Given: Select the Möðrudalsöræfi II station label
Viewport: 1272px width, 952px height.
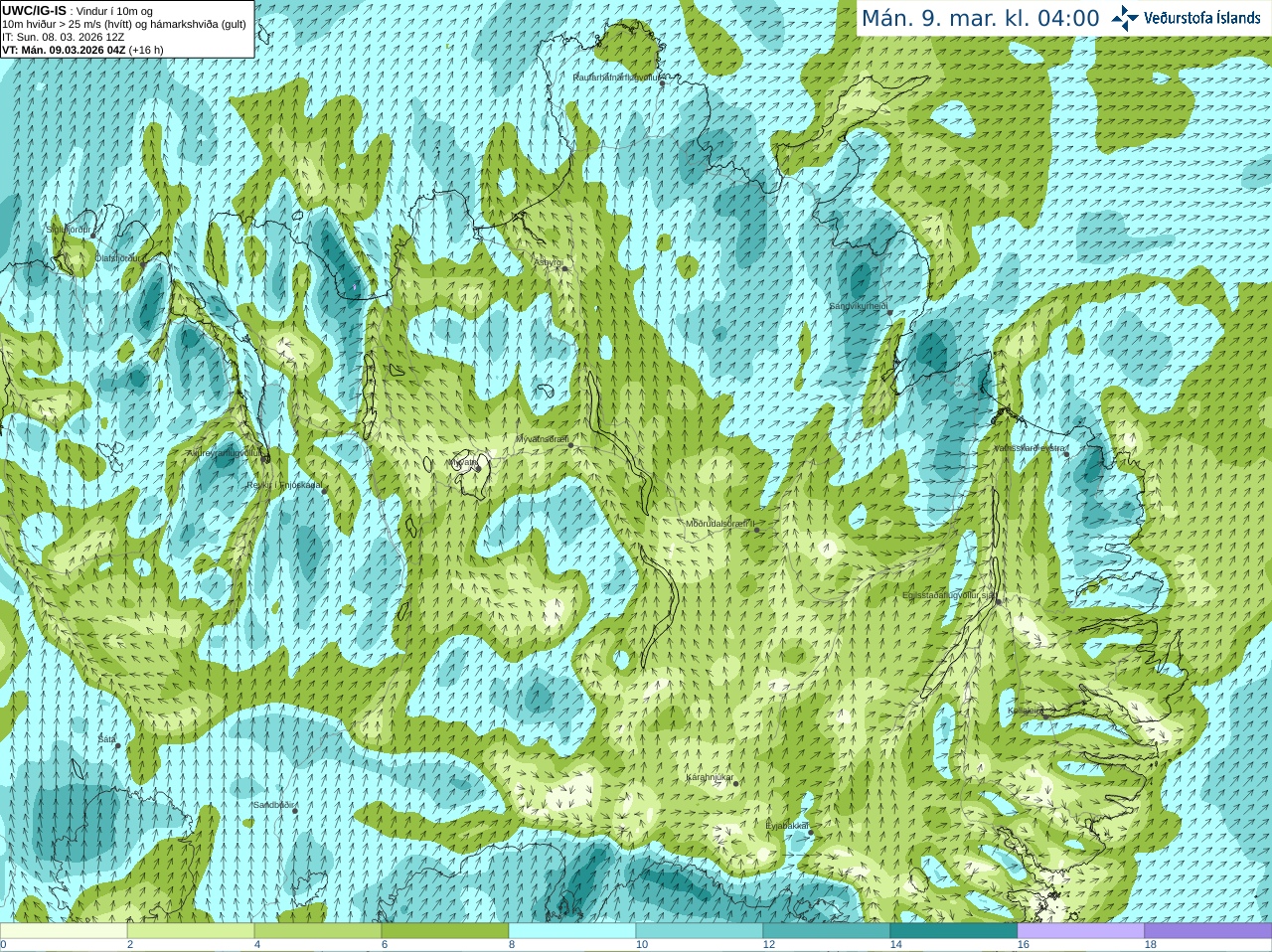Looking at the screenshot, I should point(720,524).
